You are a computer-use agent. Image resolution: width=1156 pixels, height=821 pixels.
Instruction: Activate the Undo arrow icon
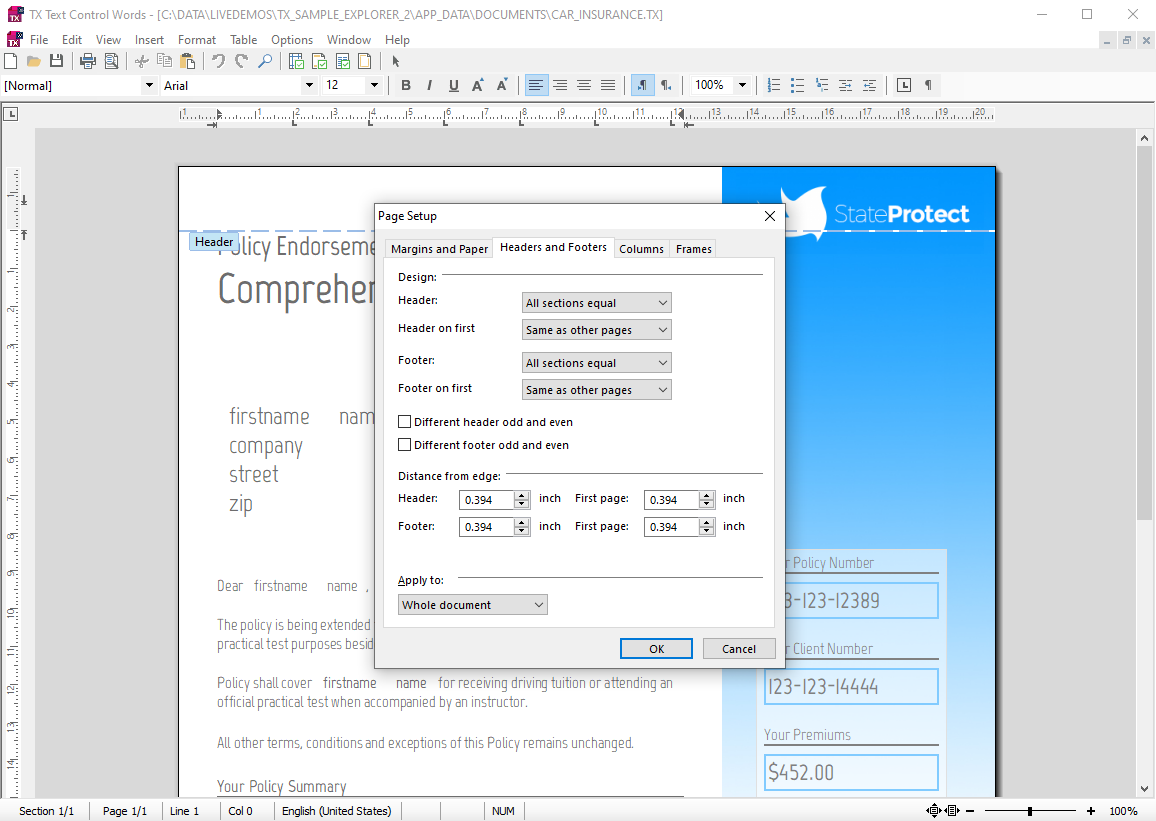pos(217,60)
